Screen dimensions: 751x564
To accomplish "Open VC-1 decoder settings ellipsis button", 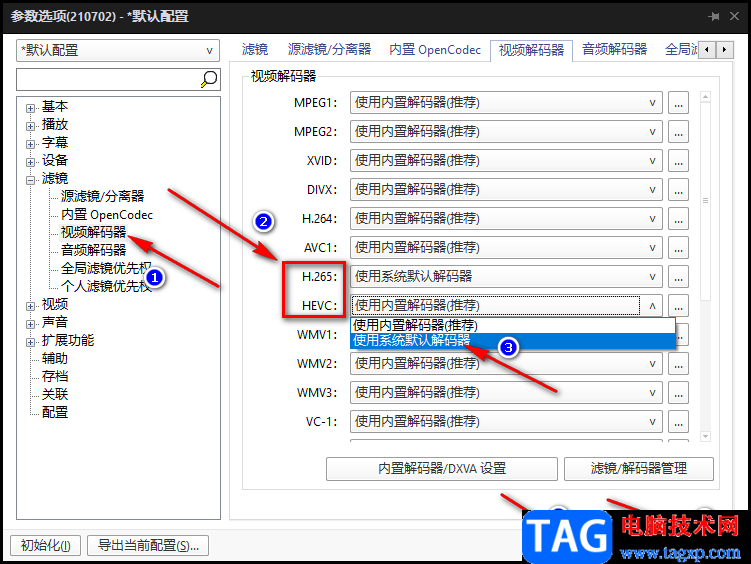I will [x=678, y=422].
